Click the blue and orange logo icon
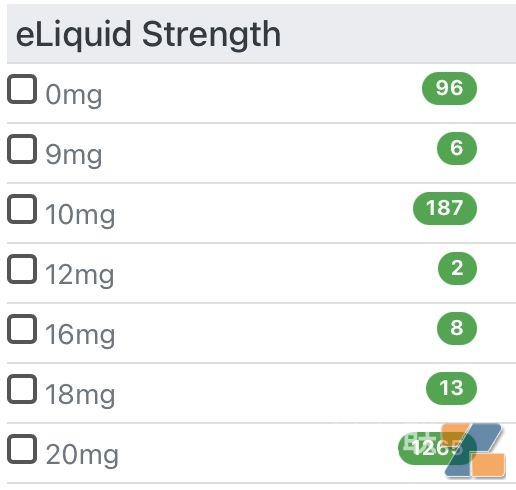The width and height of the screenshot is (516, 490). (473, 450)
